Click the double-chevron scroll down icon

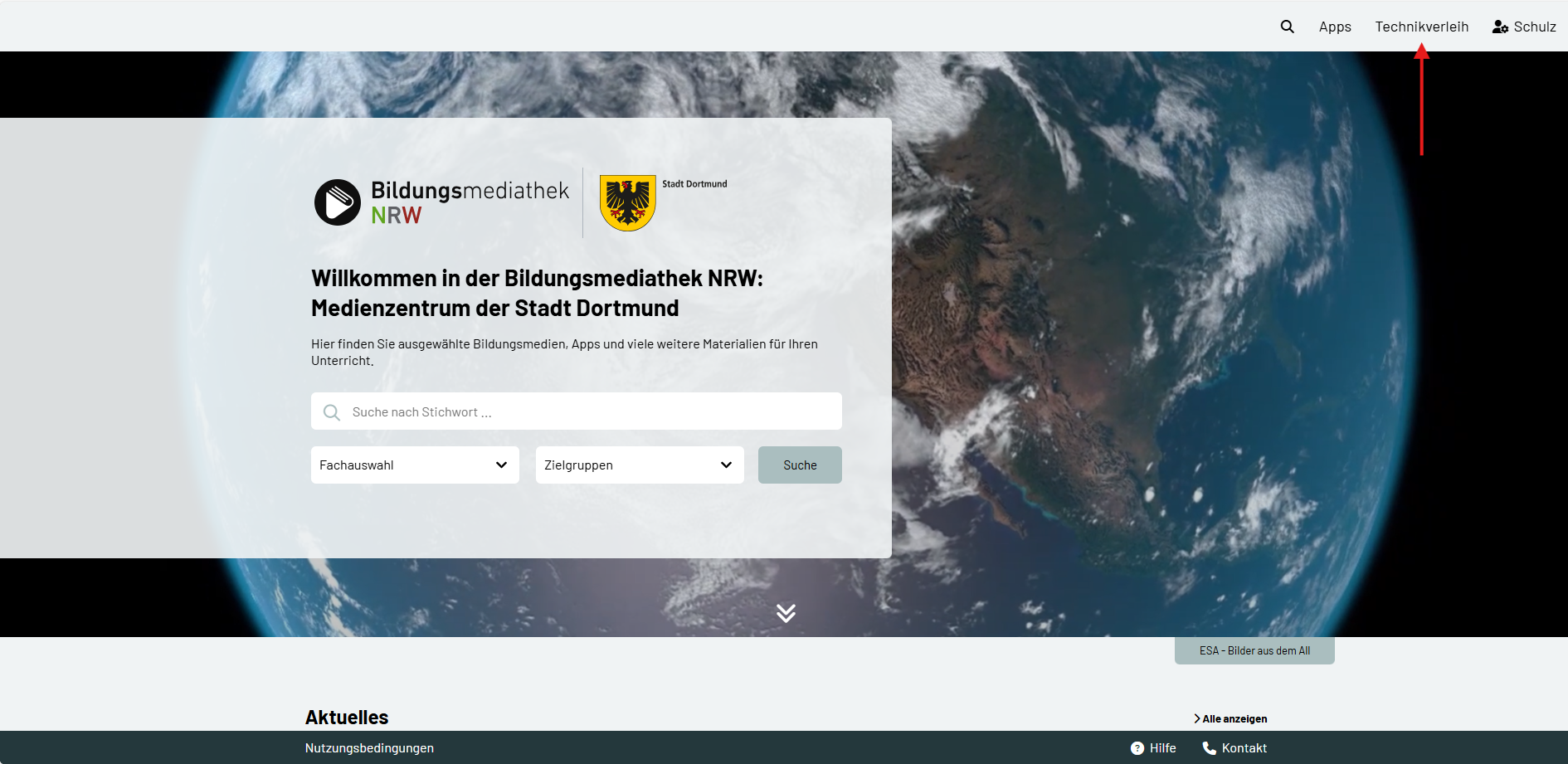786,613
